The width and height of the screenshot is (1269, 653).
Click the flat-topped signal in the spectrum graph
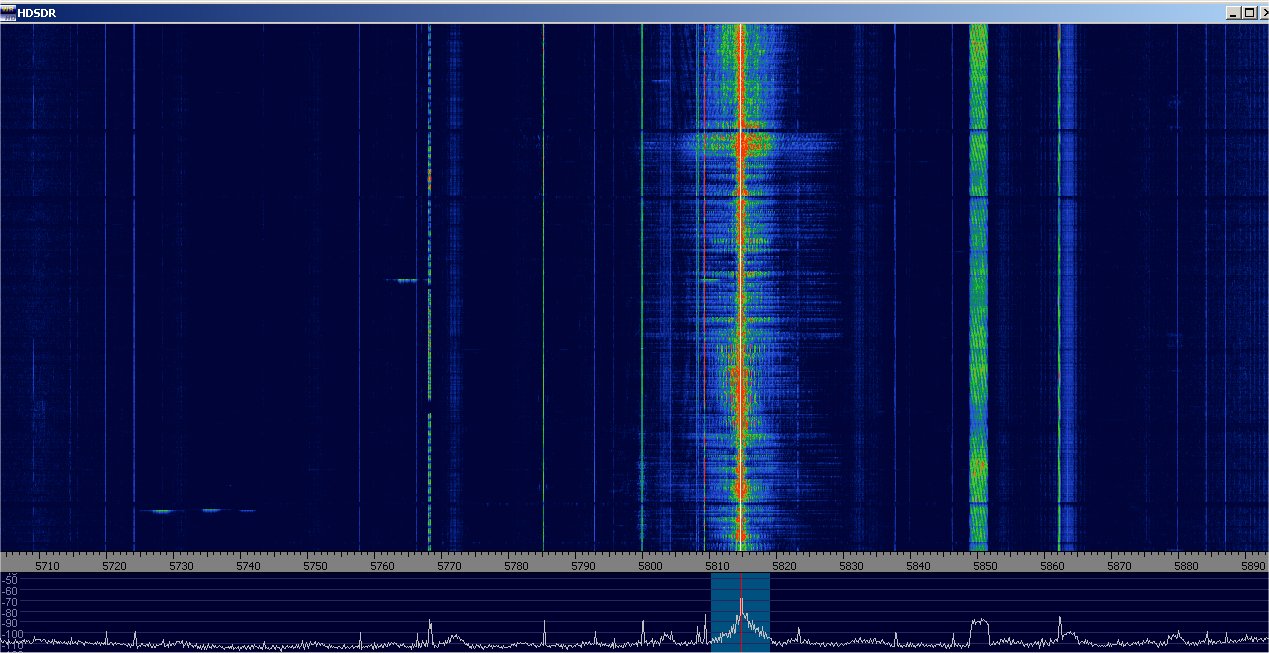(979, 622)
